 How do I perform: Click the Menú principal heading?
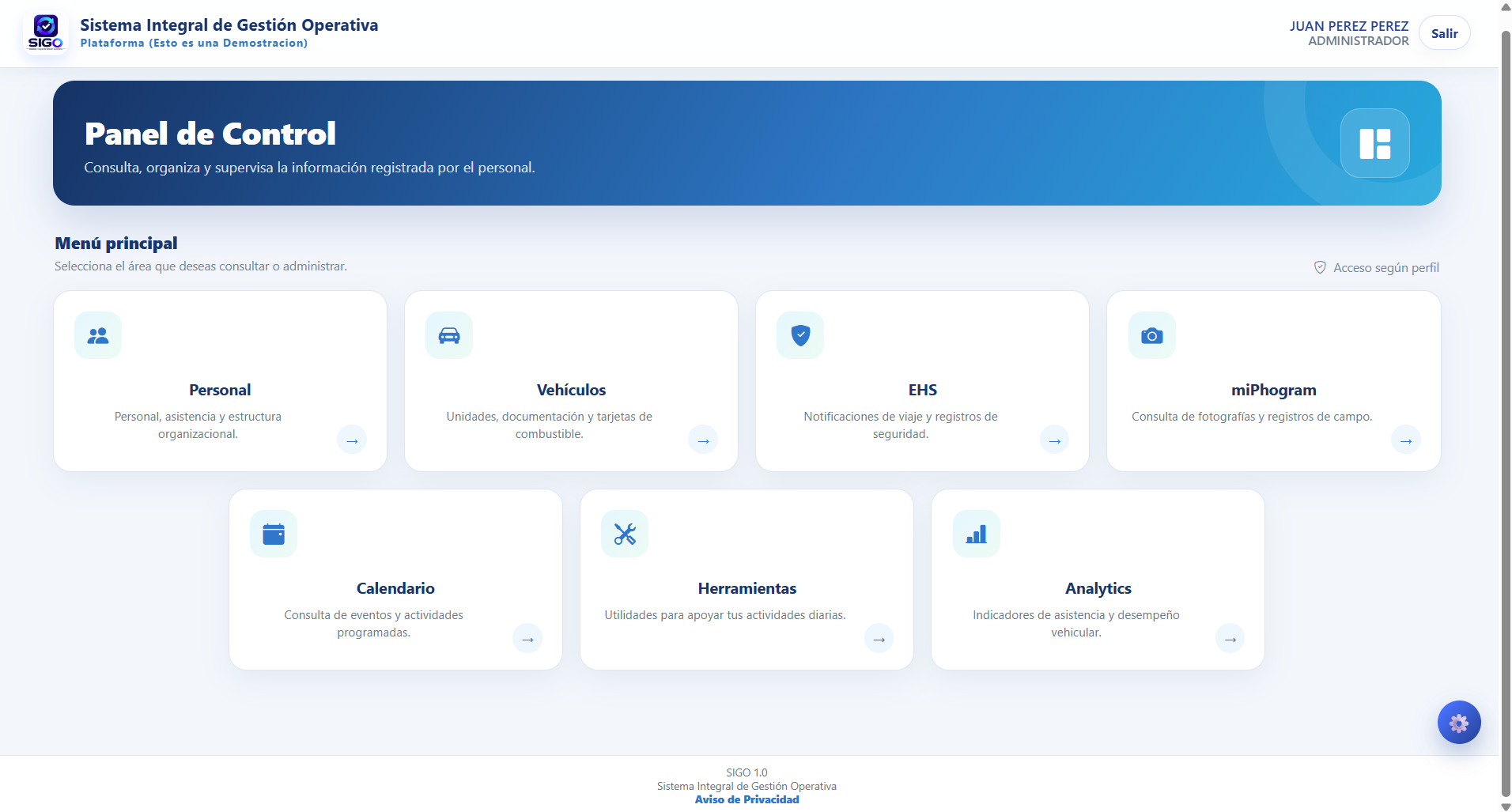pyautogui.click(x=116, y=243)
